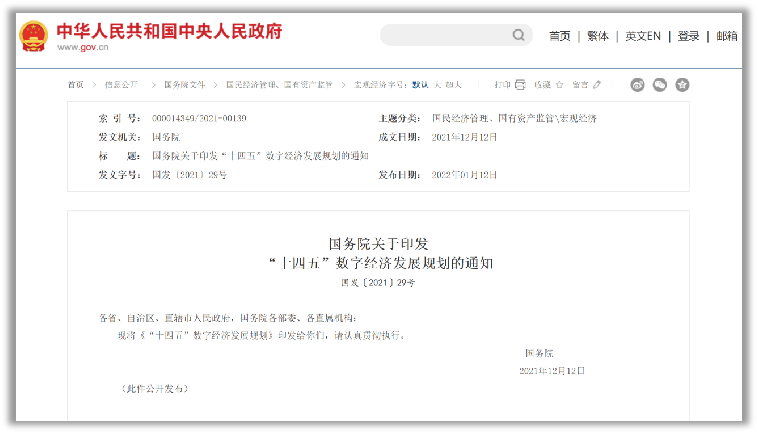Screen dimensions: 759x434
Task: Share to Qzone star icon
Action: pos(682,85)
